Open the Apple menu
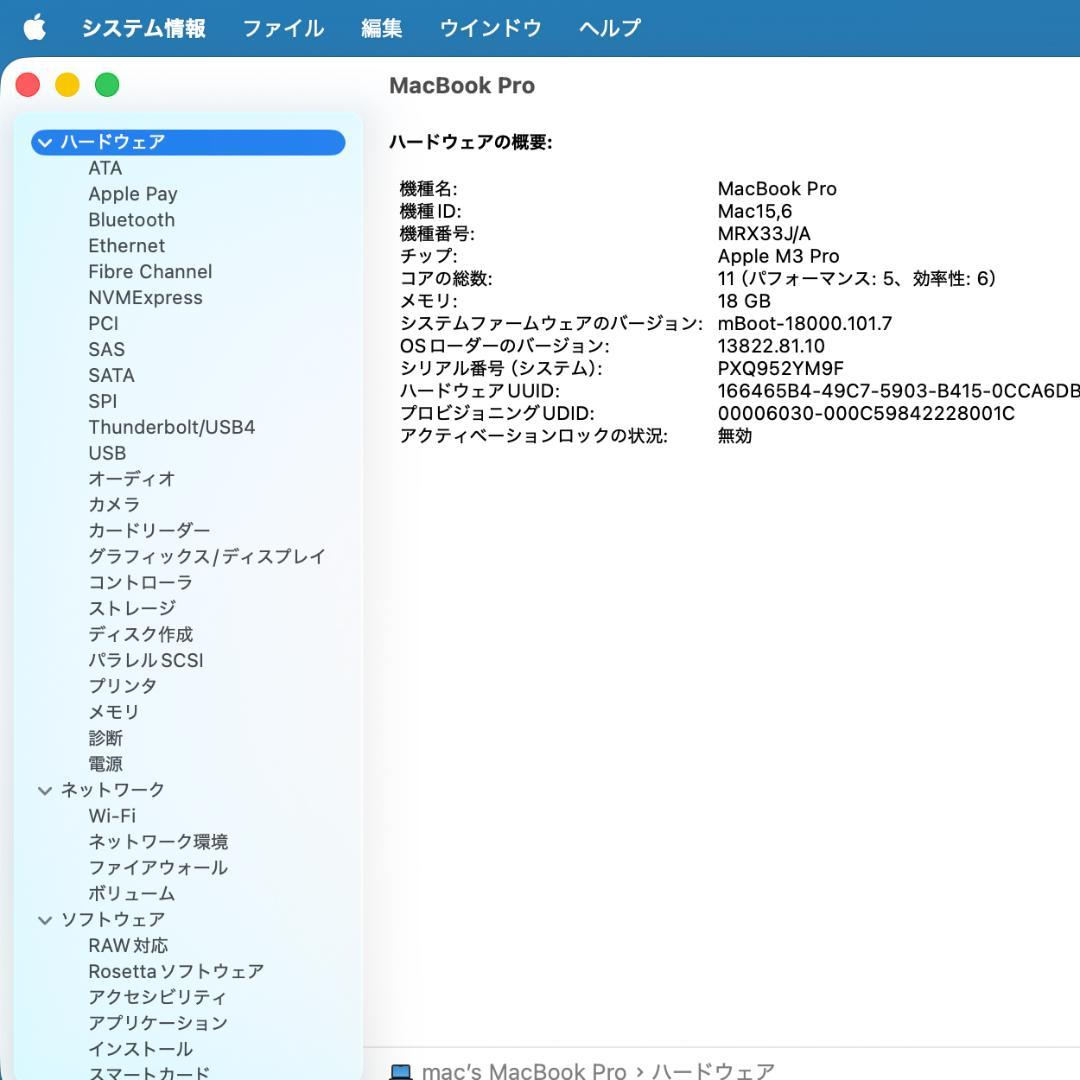Viewport: 1080px width, 1080px height. [35, 28]
